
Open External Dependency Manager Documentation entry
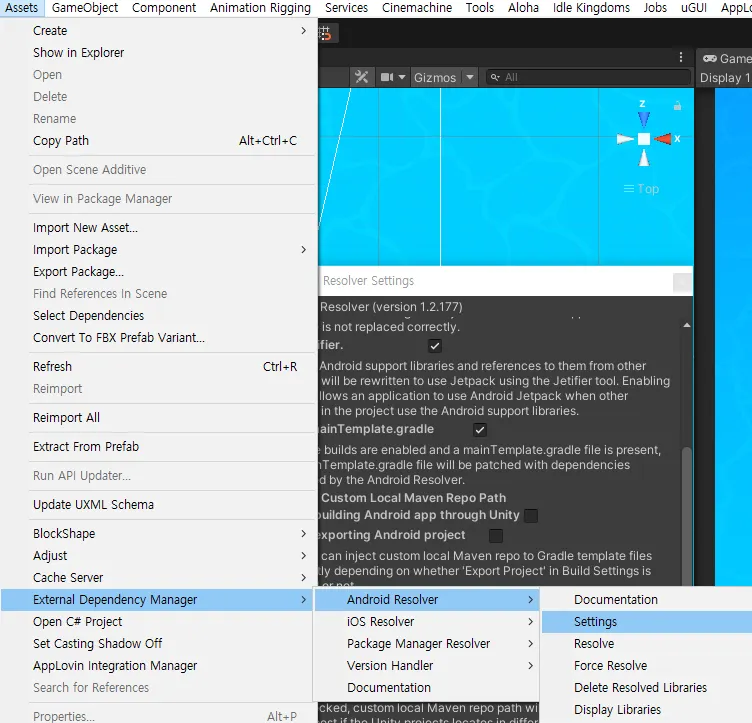coord(426,688)
